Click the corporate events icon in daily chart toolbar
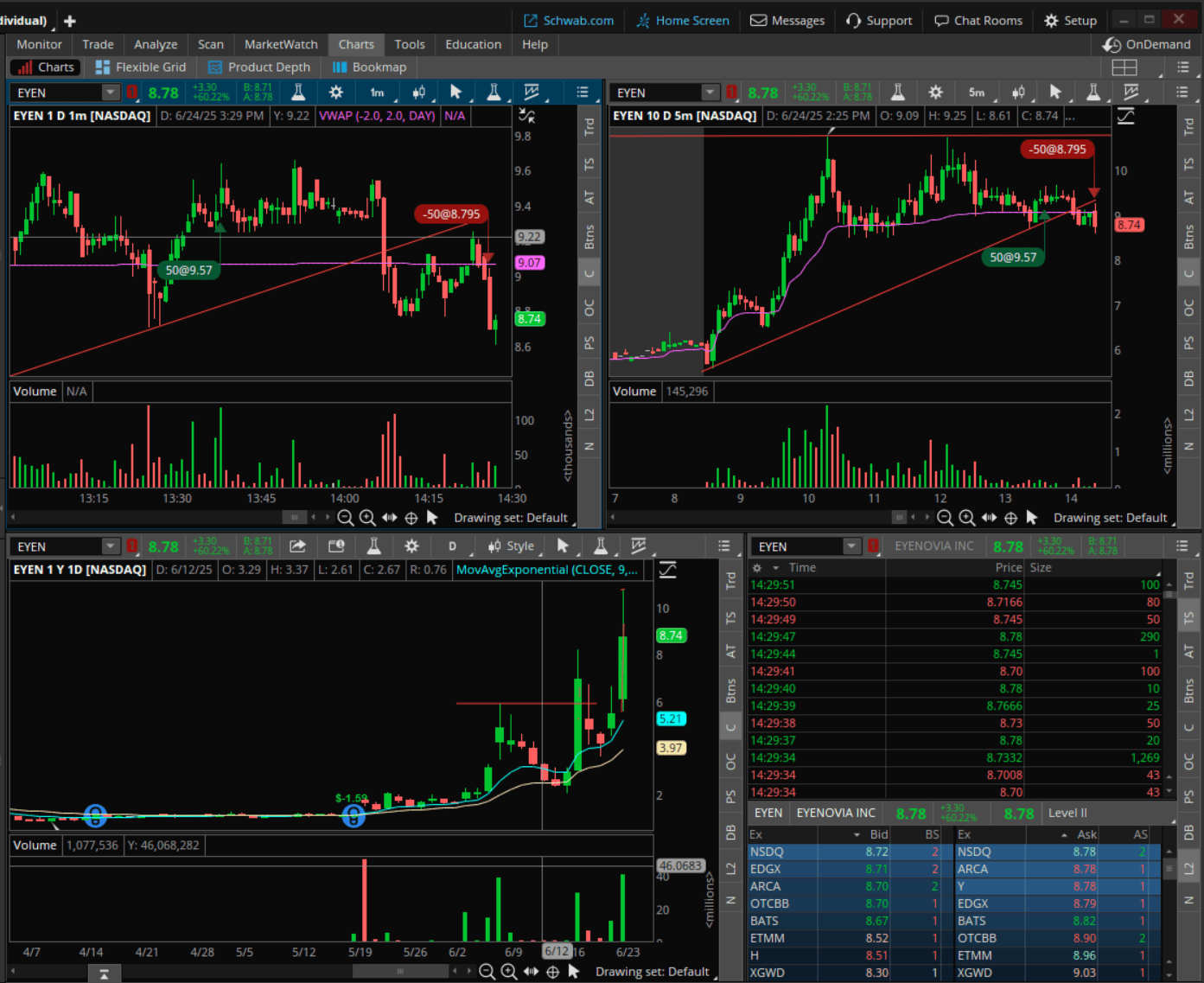This screenshot has height=983, width=1204. [x=336, y=546]
